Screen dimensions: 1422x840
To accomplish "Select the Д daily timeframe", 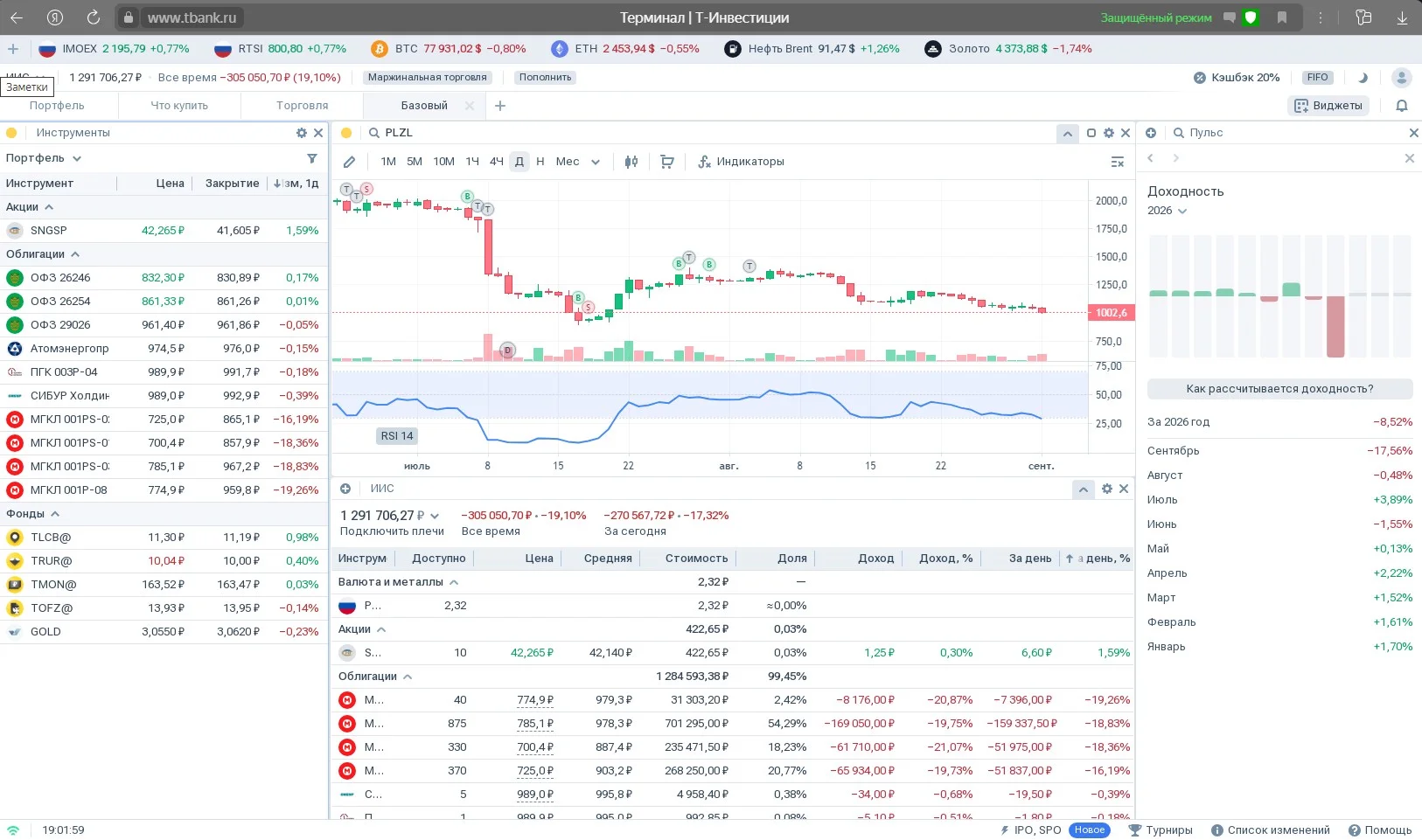I will (x=519, y=162).
